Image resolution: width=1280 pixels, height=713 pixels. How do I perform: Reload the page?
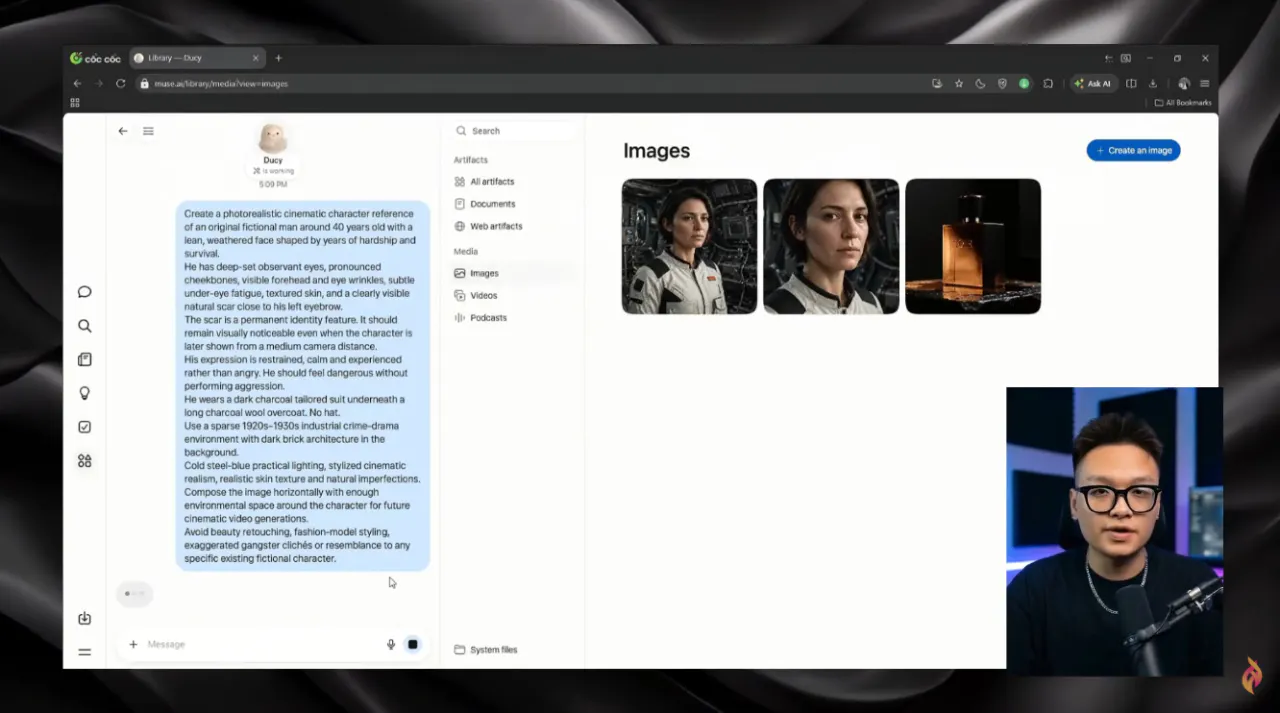[x=120, y=83]
